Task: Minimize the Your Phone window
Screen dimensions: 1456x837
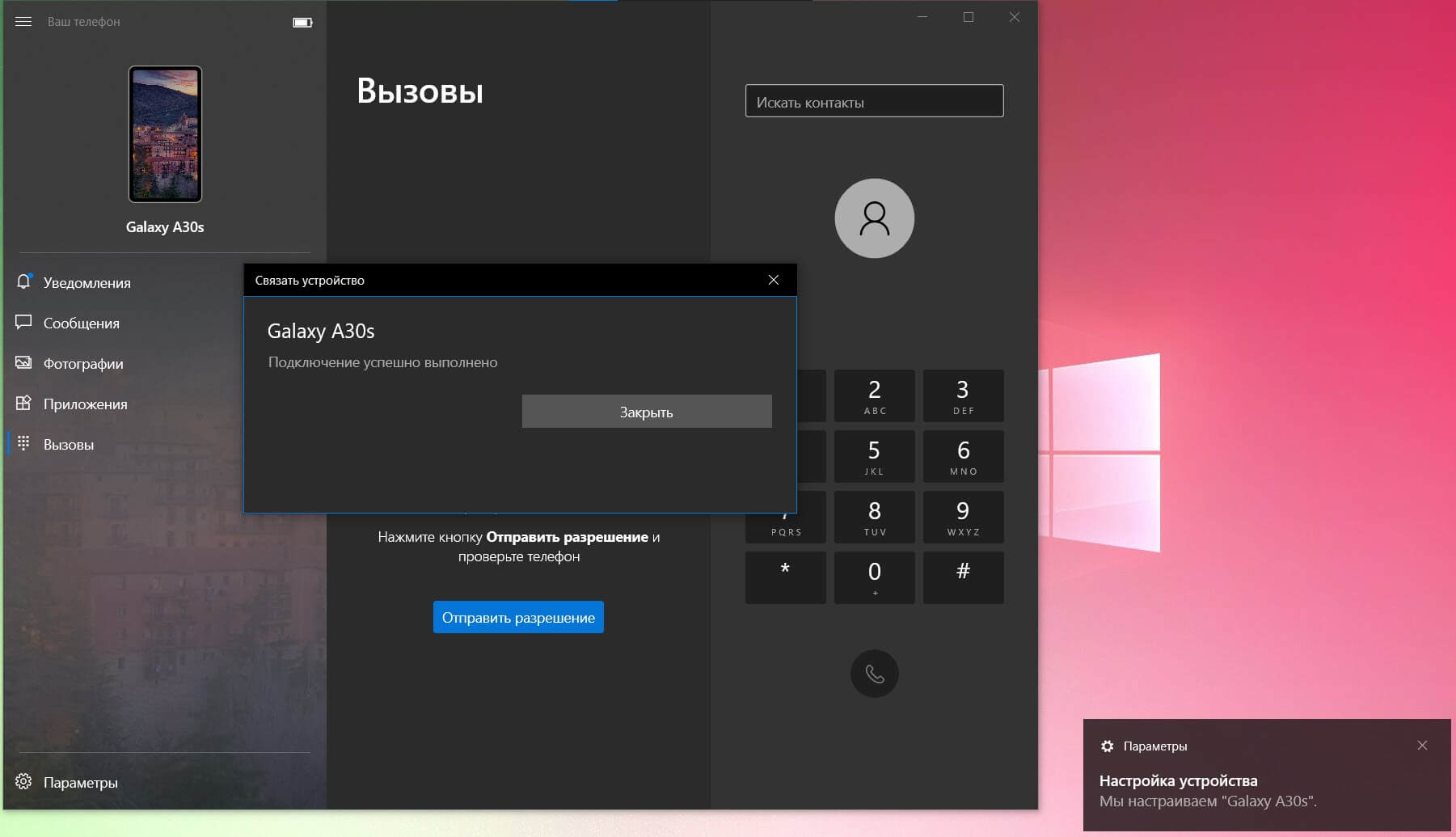Action: [x=922, y=17]
